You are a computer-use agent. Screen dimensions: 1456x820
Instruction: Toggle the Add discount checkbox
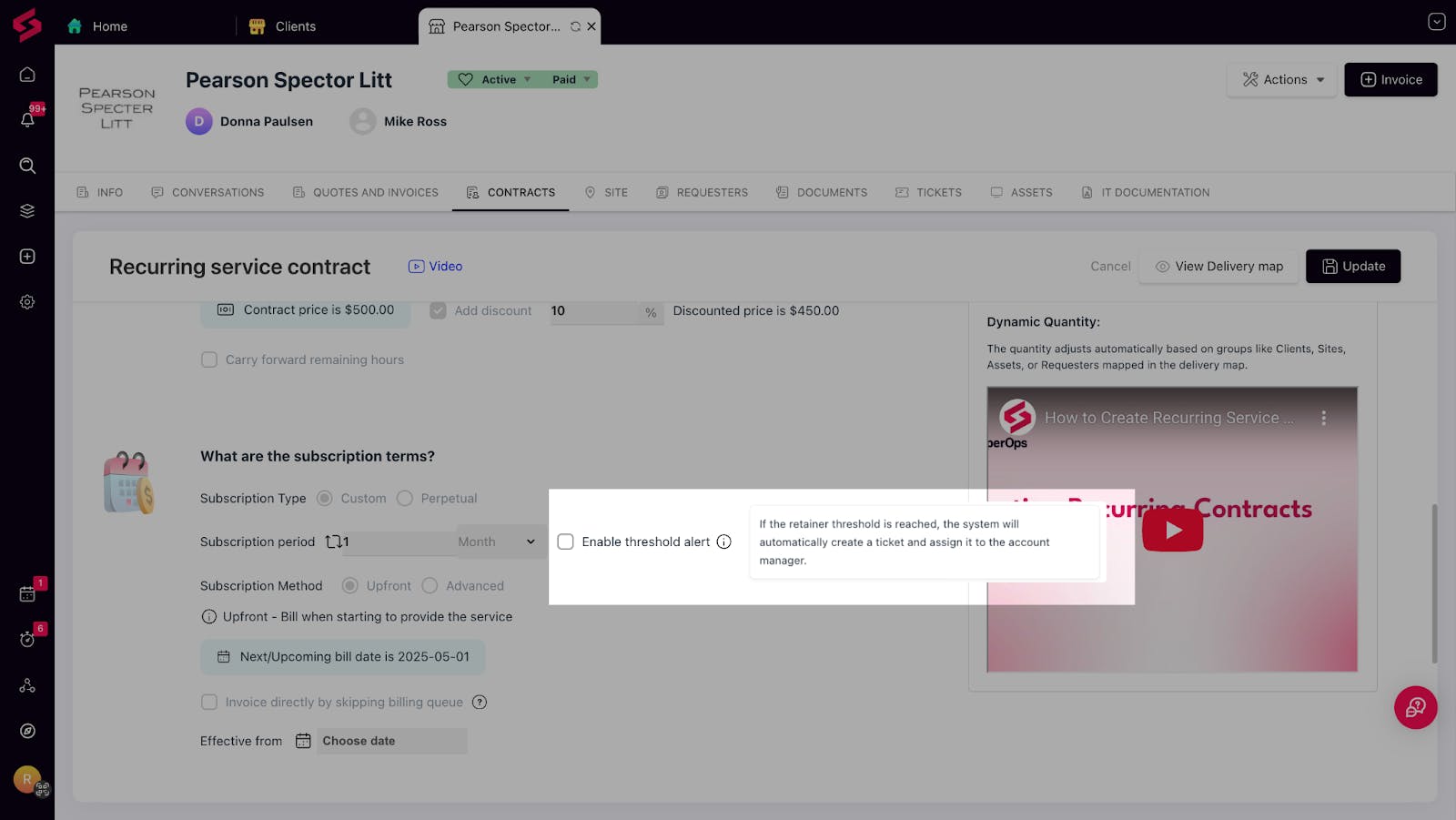[x=438, y=310]
